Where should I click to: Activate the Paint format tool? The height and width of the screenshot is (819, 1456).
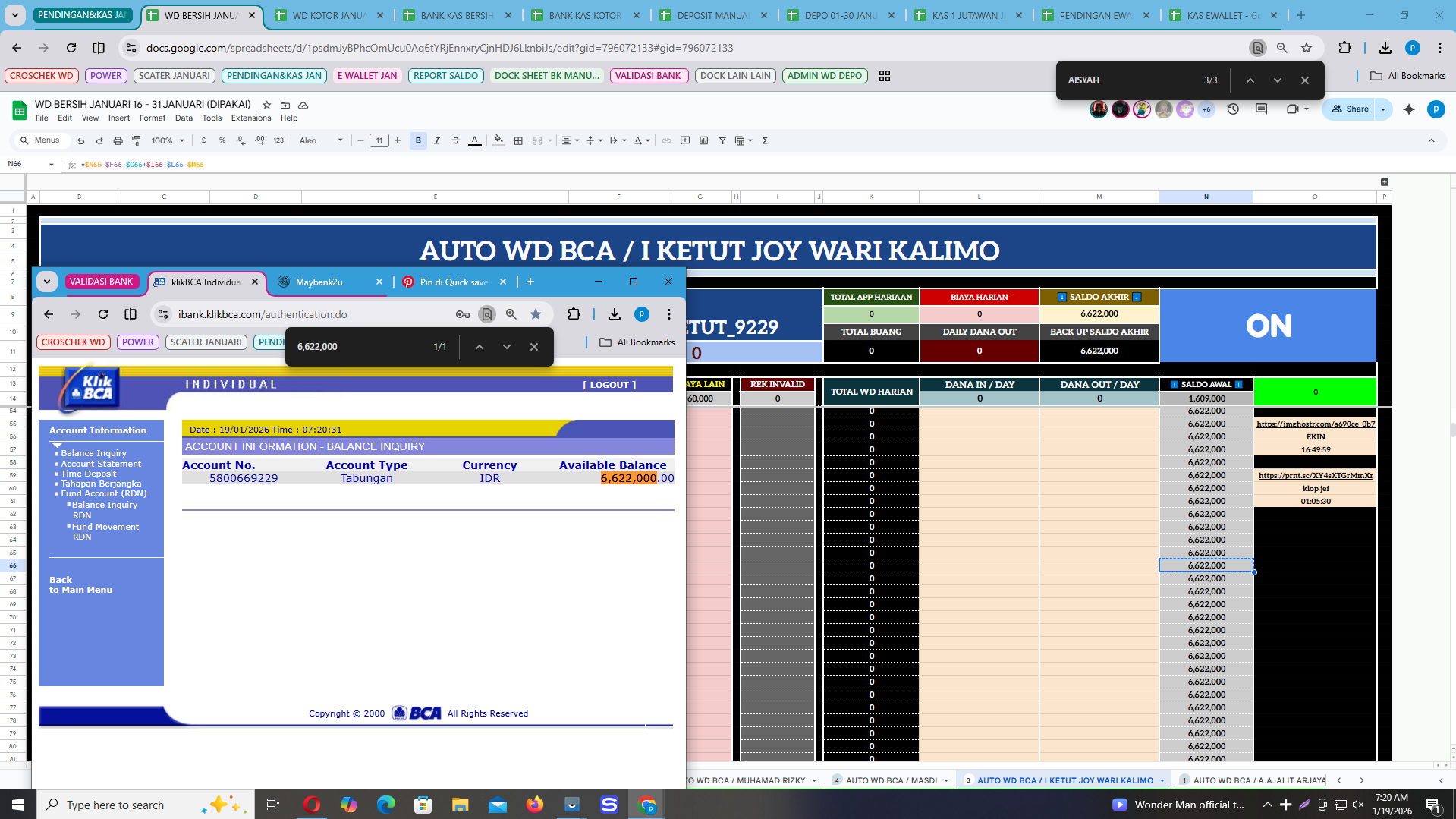137,140
